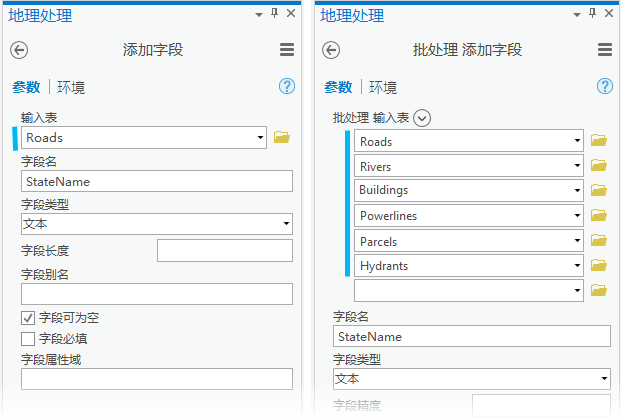Expand 批处理 输入表 chevron button
The width and height of the screenshot is (622, 419).
[422, 118]
